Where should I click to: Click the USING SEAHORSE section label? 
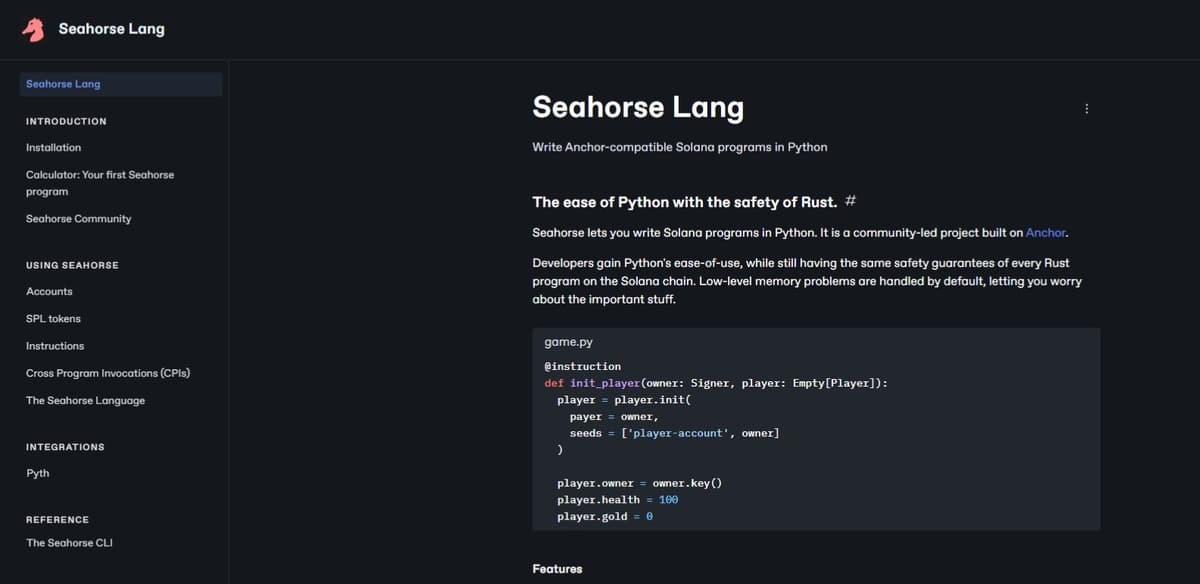click(72, 265)
